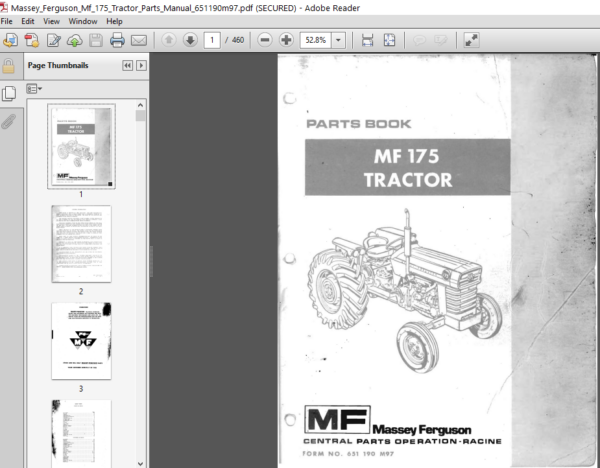600x468 pixels.
Task: Select page 1 thumbnail
Action: tap(81, 146)
